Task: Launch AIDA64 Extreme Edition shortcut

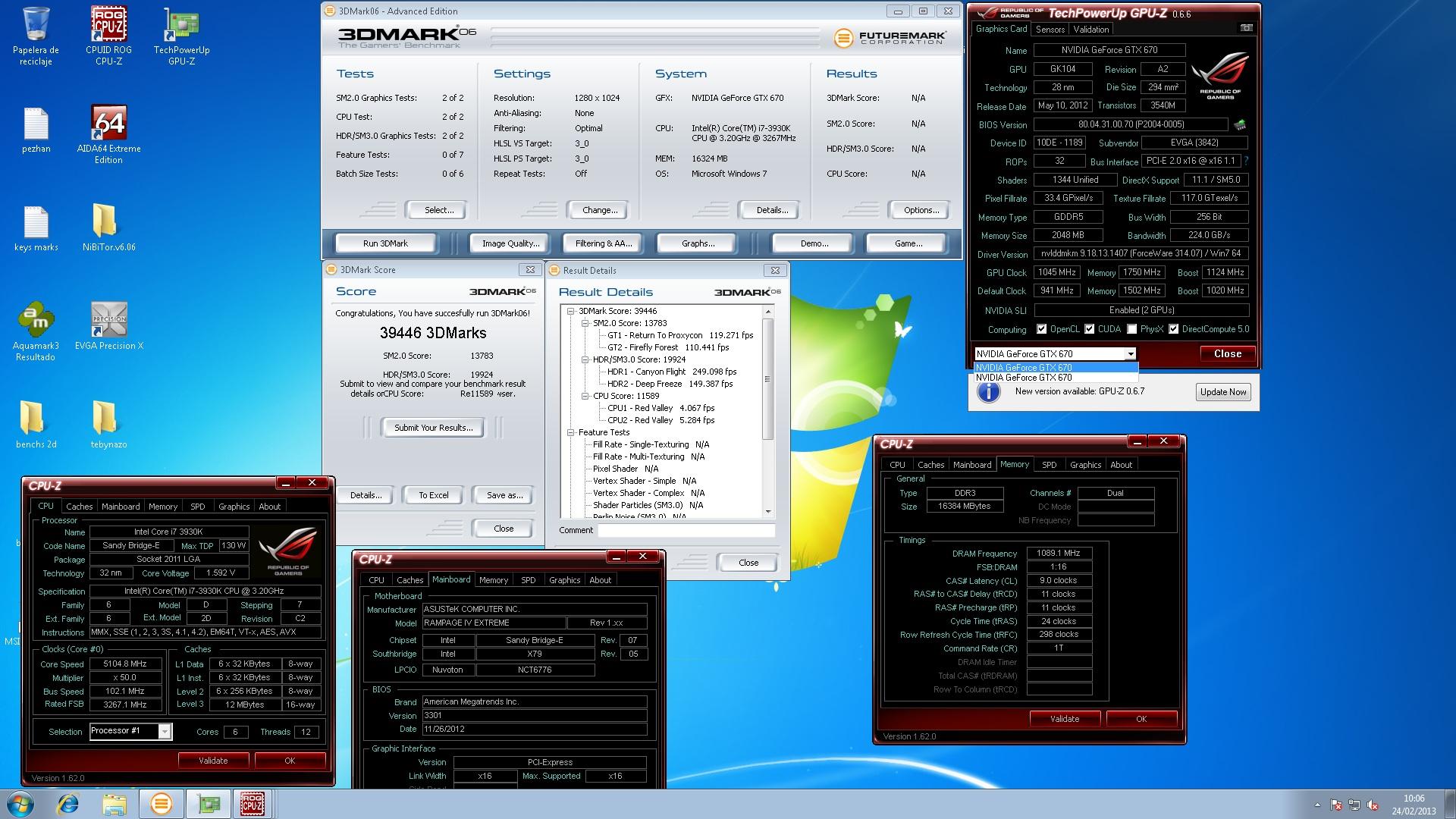Action: 108,134
